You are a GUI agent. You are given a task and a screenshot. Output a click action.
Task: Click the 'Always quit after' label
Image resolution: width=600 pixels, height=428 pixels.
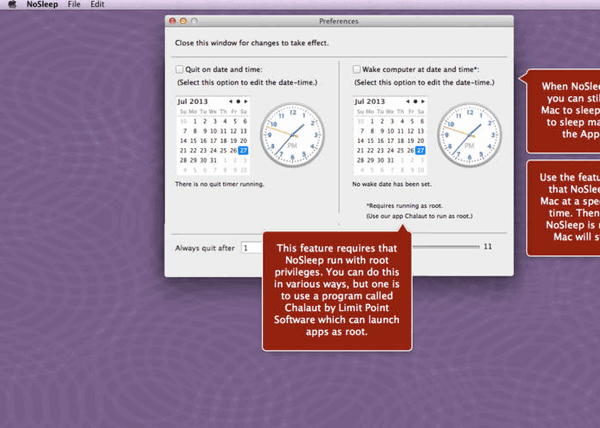pos(205,248)
